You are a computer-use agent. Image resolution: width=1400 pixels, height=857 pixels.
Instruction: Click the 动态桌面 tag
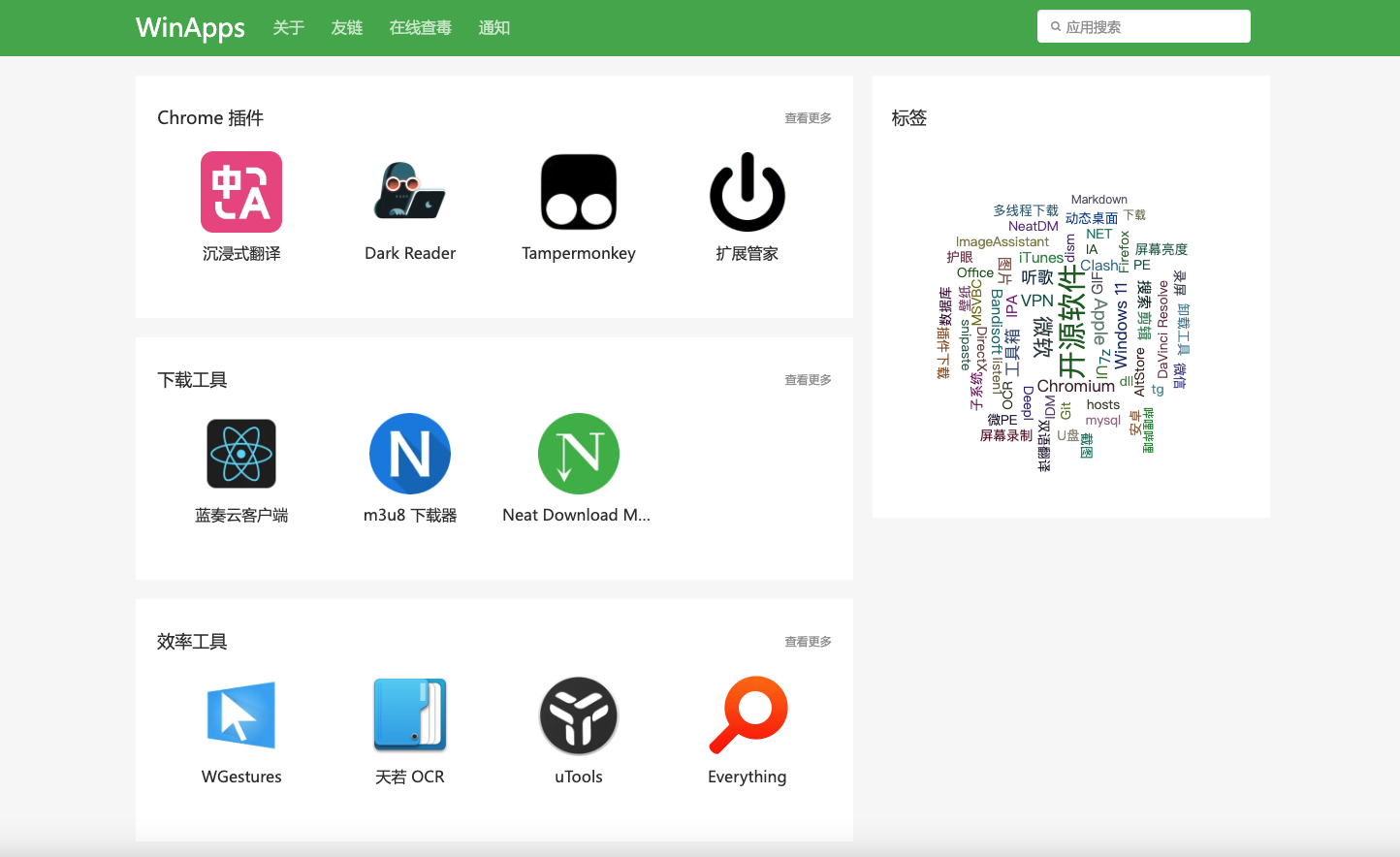click(1092, 218)
